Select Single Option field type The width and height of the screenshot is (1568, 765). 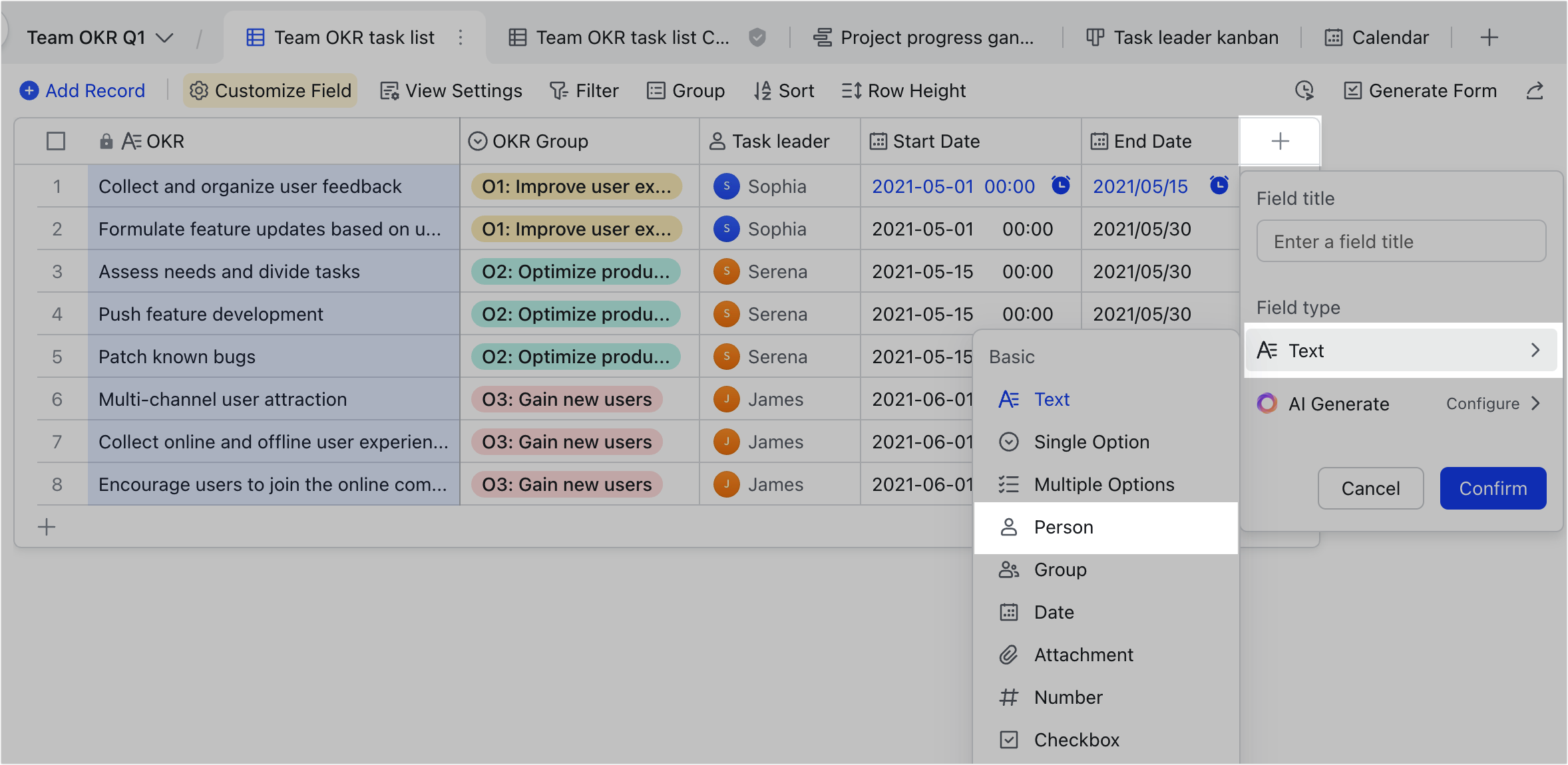tap(1105, 442)
